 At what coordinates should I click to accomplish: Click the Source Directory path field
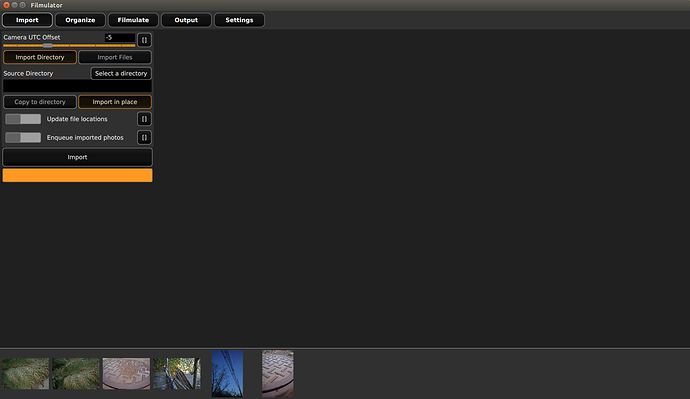(77, 86)
